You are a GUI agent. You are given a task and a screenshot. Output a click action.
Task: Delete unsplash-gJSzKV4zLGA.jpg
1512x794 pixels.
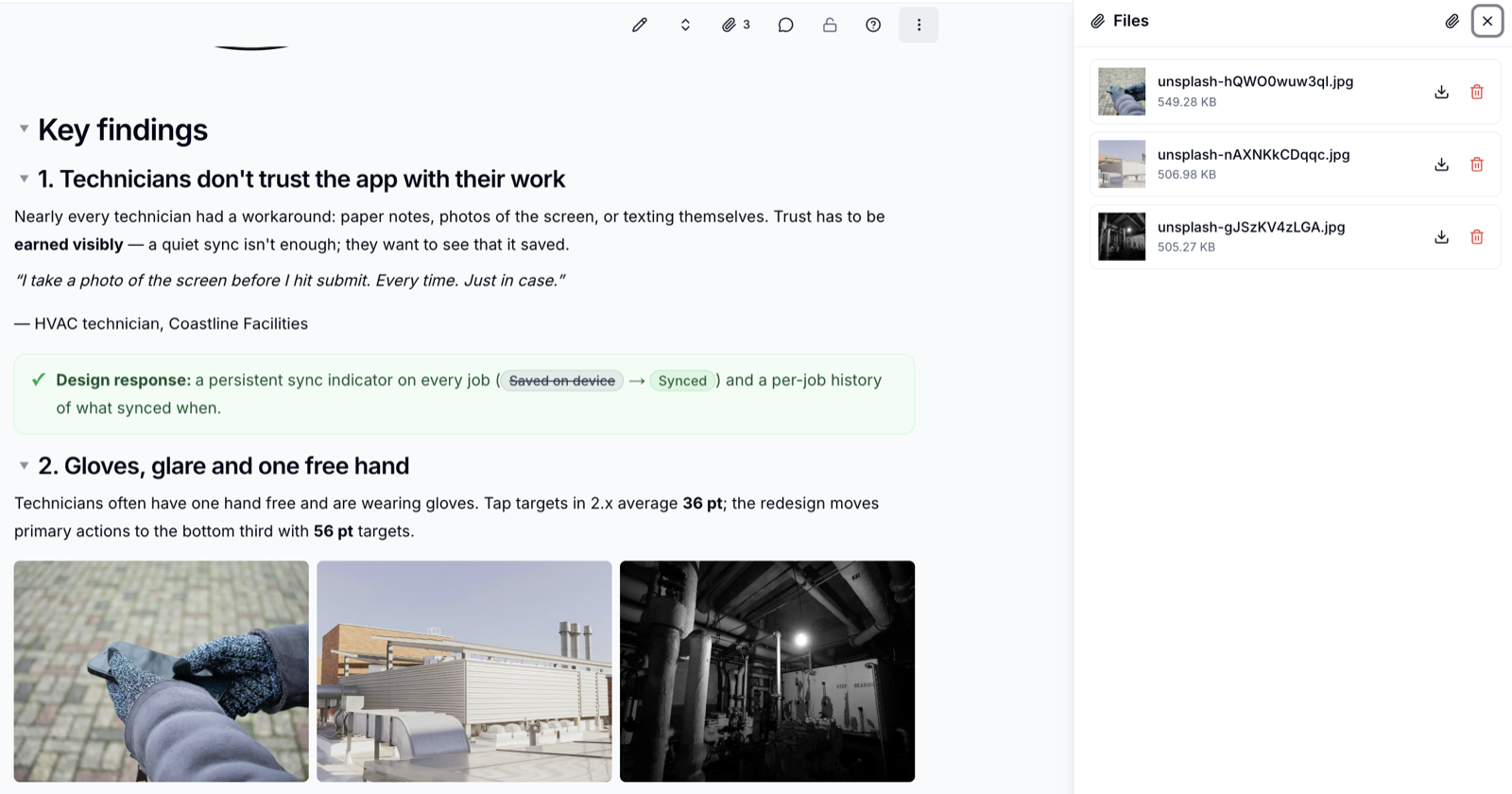pos(1477,237)
